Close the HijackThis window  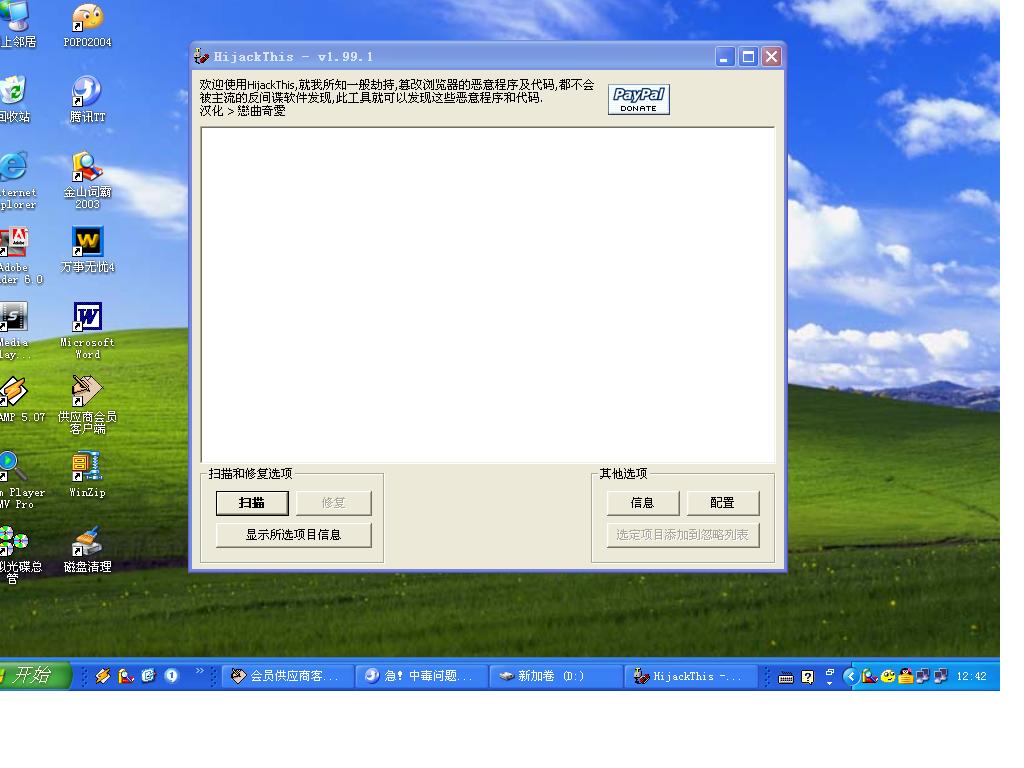point(771,57)
